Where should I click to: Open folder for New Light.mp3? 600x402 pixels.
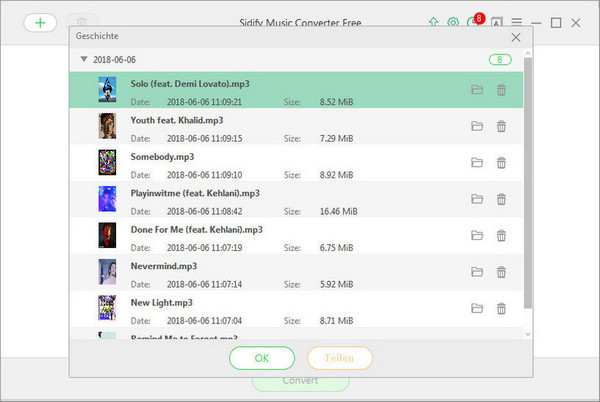coord(477,308)
